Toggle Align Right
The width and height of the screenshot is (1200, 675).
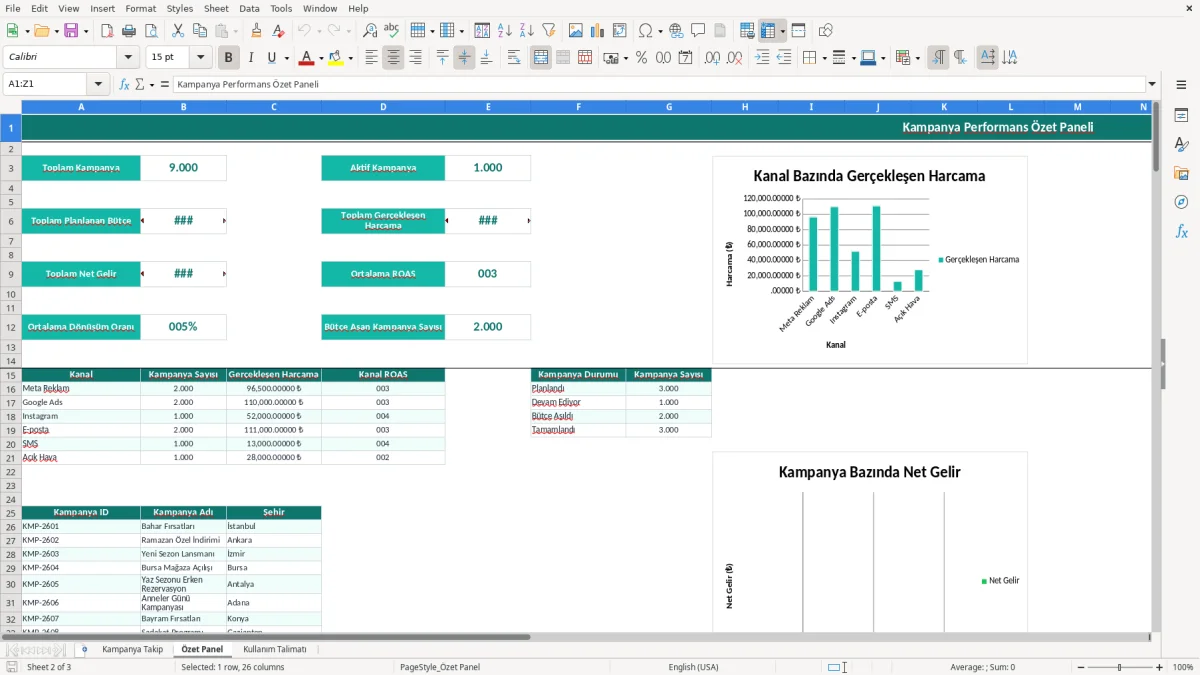coord(415,58)
